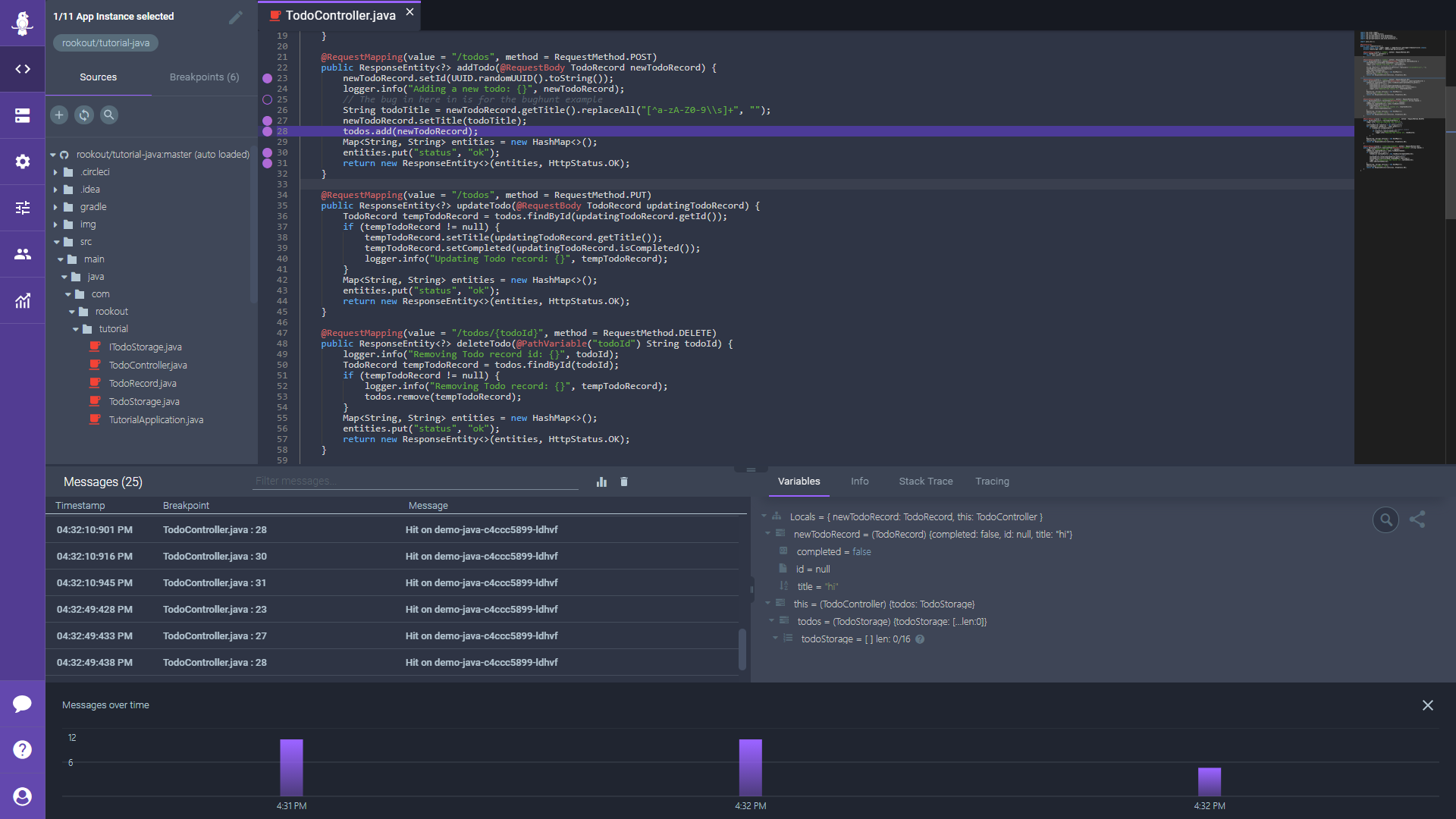Switch to the Breakpoints (6) tab

pyautogui.click(x=204, y=77)
